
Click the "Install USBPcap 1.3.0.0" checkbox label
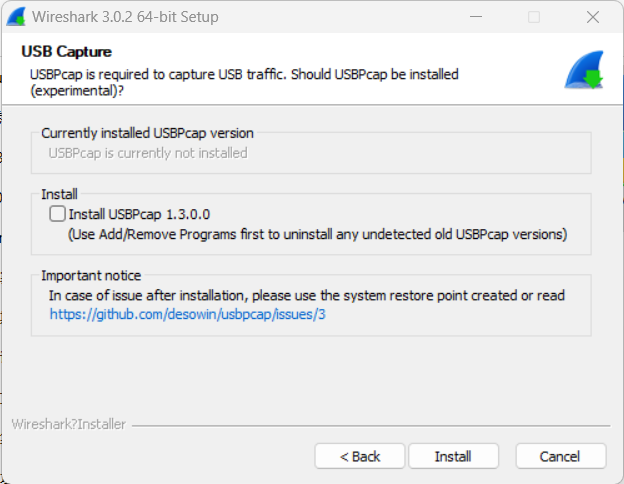click(139, 214)
